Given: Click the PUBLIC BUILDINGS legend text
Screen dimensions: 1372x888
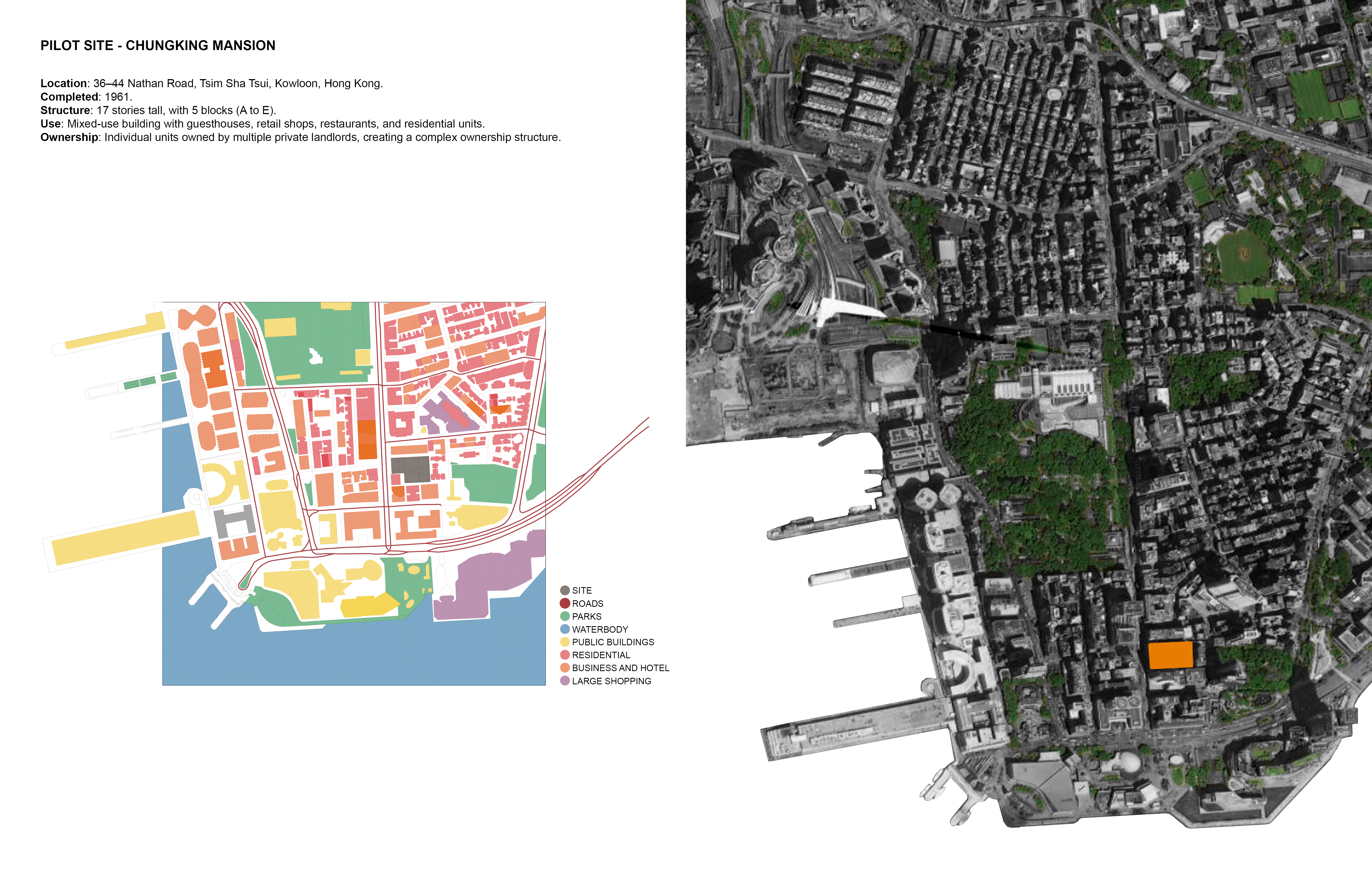Looking at the screenshot, I should click(x=613, y=642).
